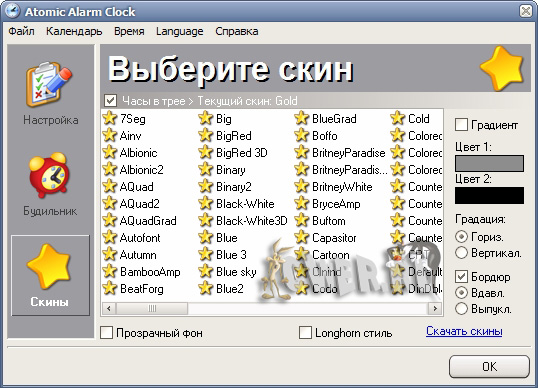
Task: Follow the Скачать скины link
Action: click(464, 331)
